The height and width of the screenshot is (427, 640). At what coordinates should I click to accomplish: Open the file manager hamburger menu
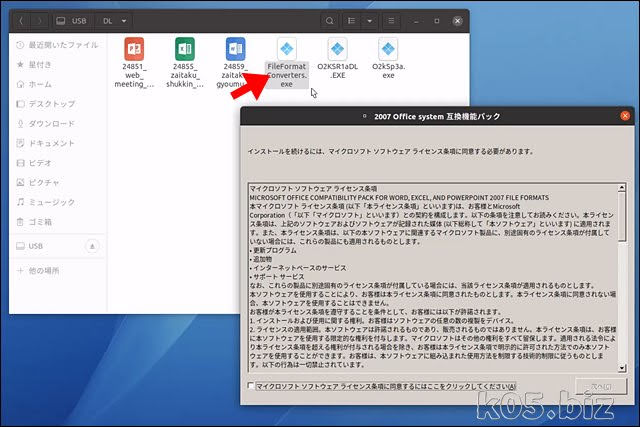point(391,21)
